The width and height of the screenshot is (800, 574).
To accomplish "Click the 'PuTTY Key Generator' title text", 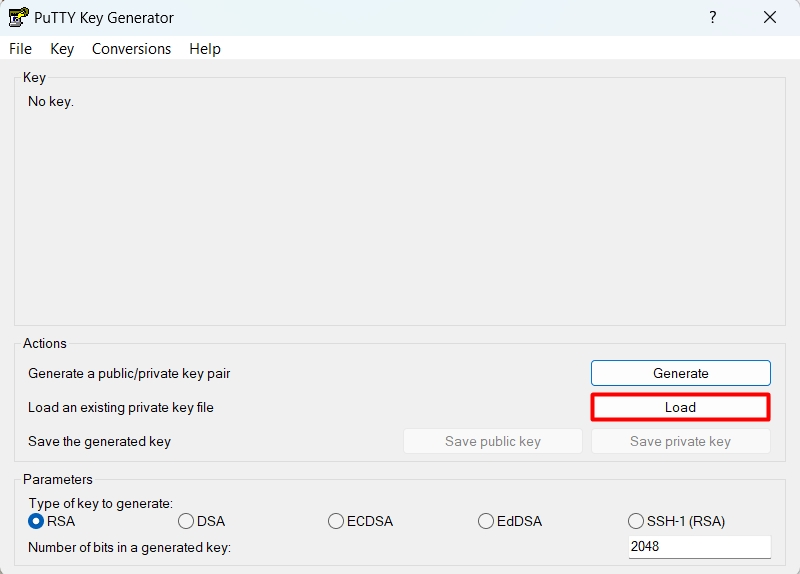I will tap(103, 18).
